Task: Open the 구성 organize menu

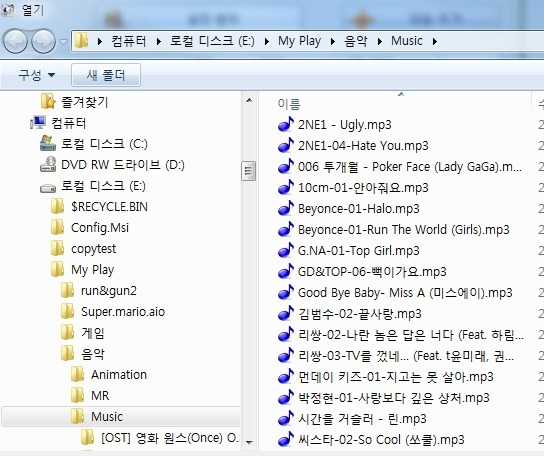Action: click(36, 75)
